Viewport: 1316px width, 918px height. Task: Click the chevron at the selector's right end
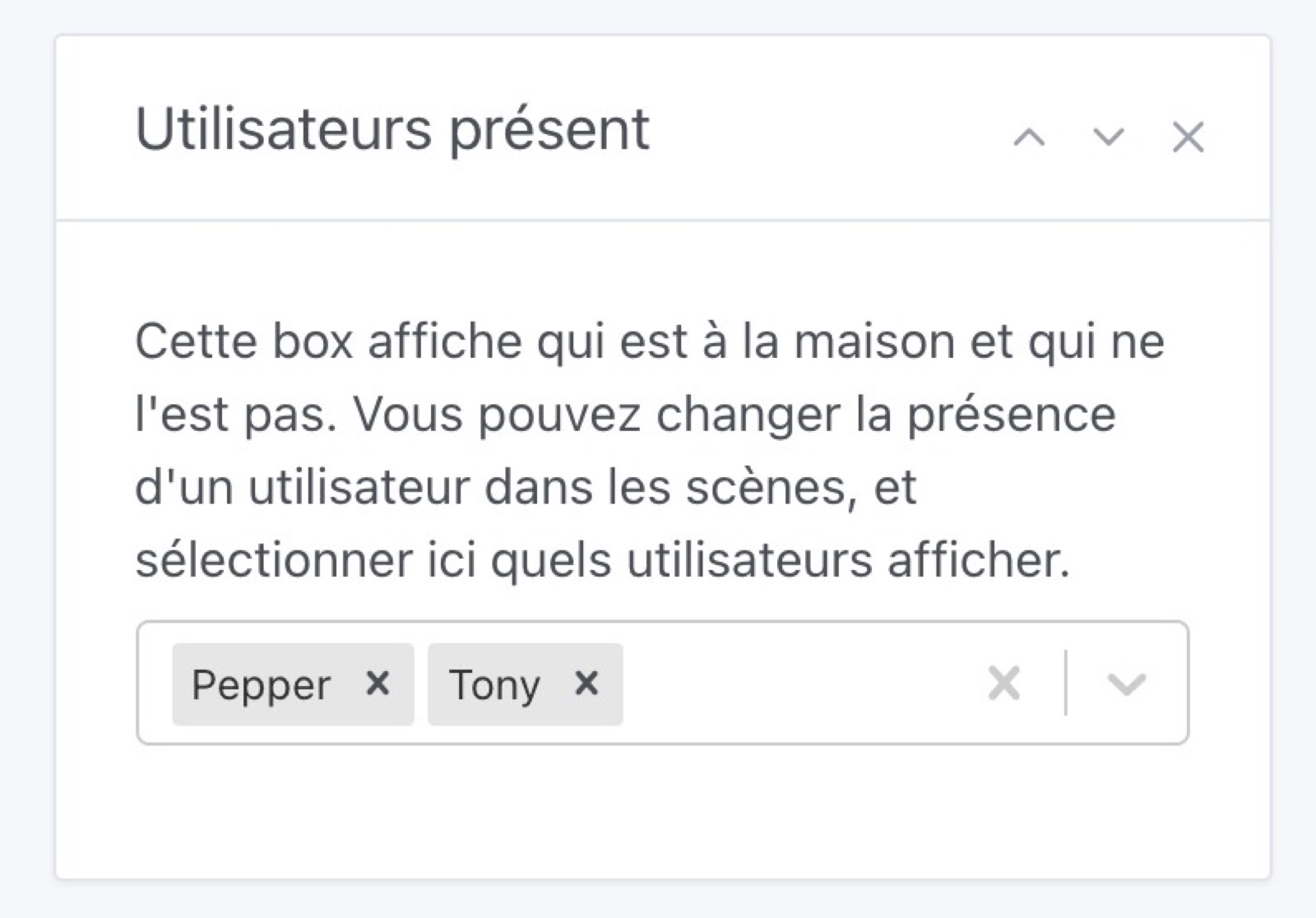[x=1126, y=684]
